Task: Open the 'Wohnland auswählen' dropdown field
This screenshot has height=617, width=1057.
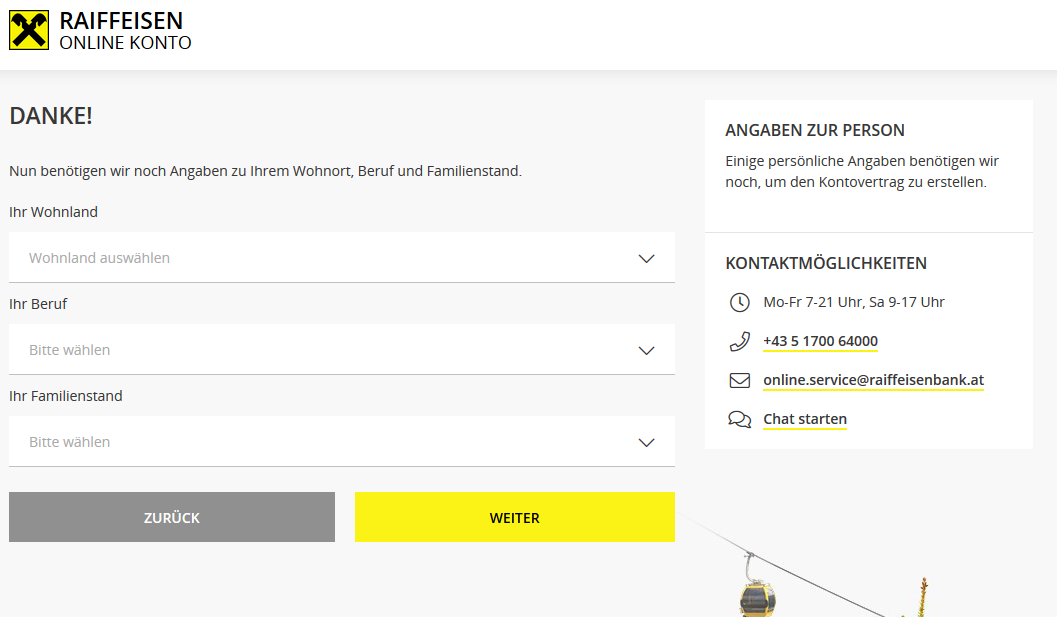Action: [320, 258]
